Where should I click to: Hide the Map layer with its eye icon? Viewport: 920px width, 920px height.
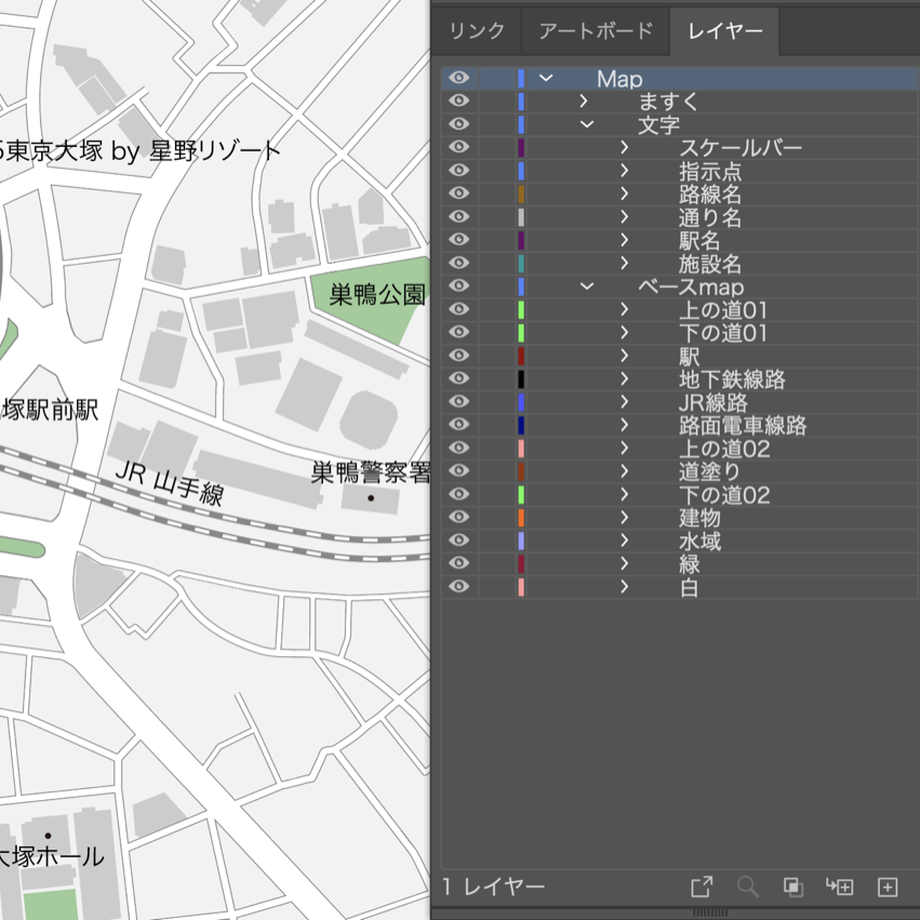point(459,78)
